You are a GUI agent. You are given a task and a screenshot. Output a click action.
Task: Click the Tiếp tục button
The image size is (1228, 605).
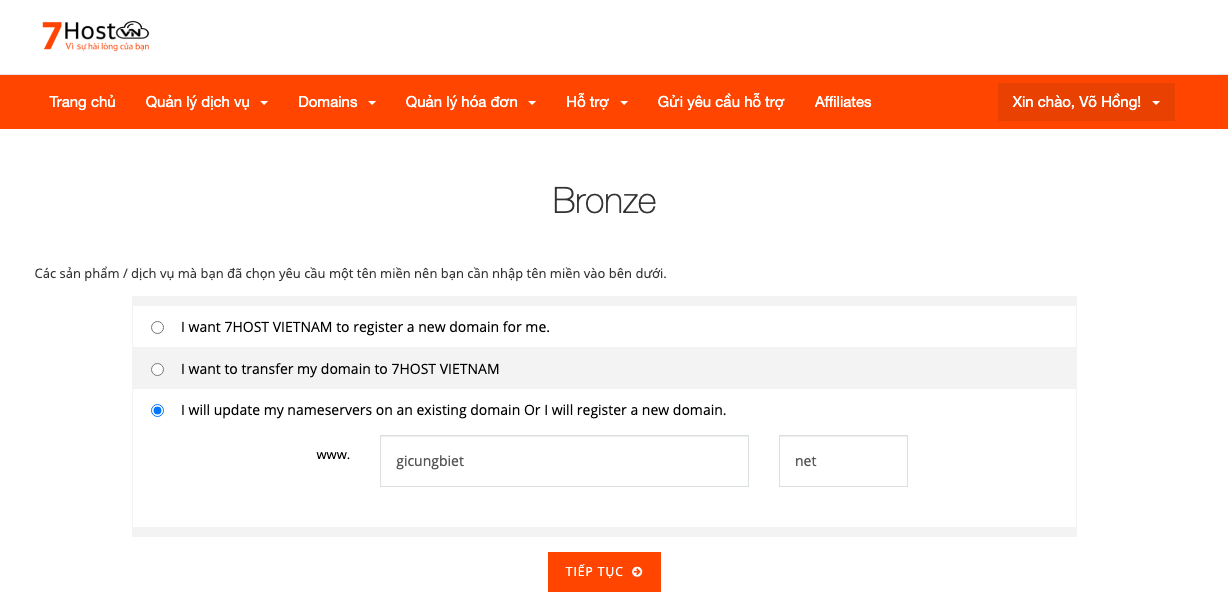[x=604, y=572]
